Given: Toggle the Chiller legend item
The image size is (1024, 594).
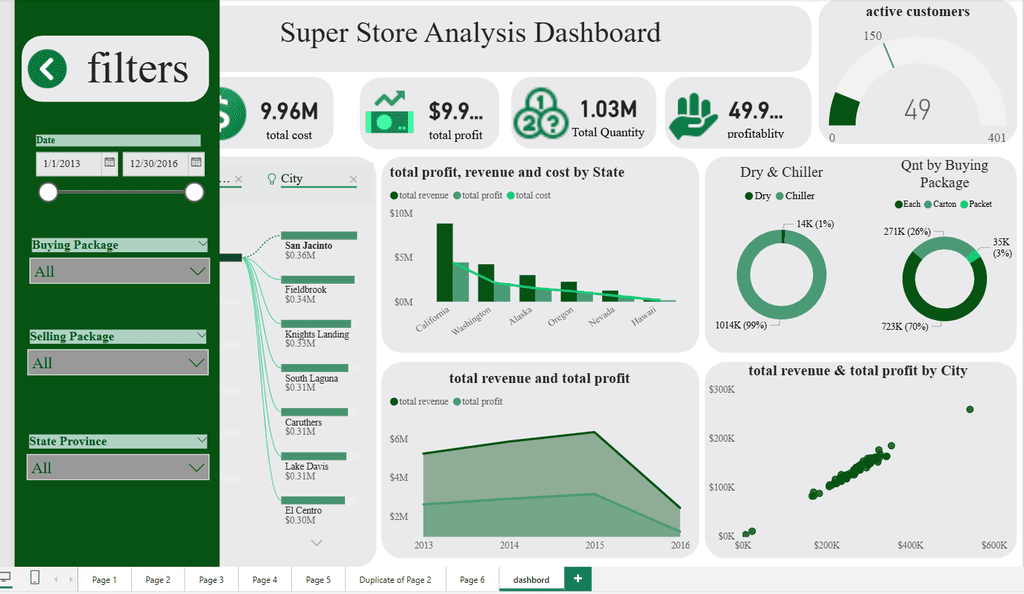Looking at the screenshot, I should 795,196.
